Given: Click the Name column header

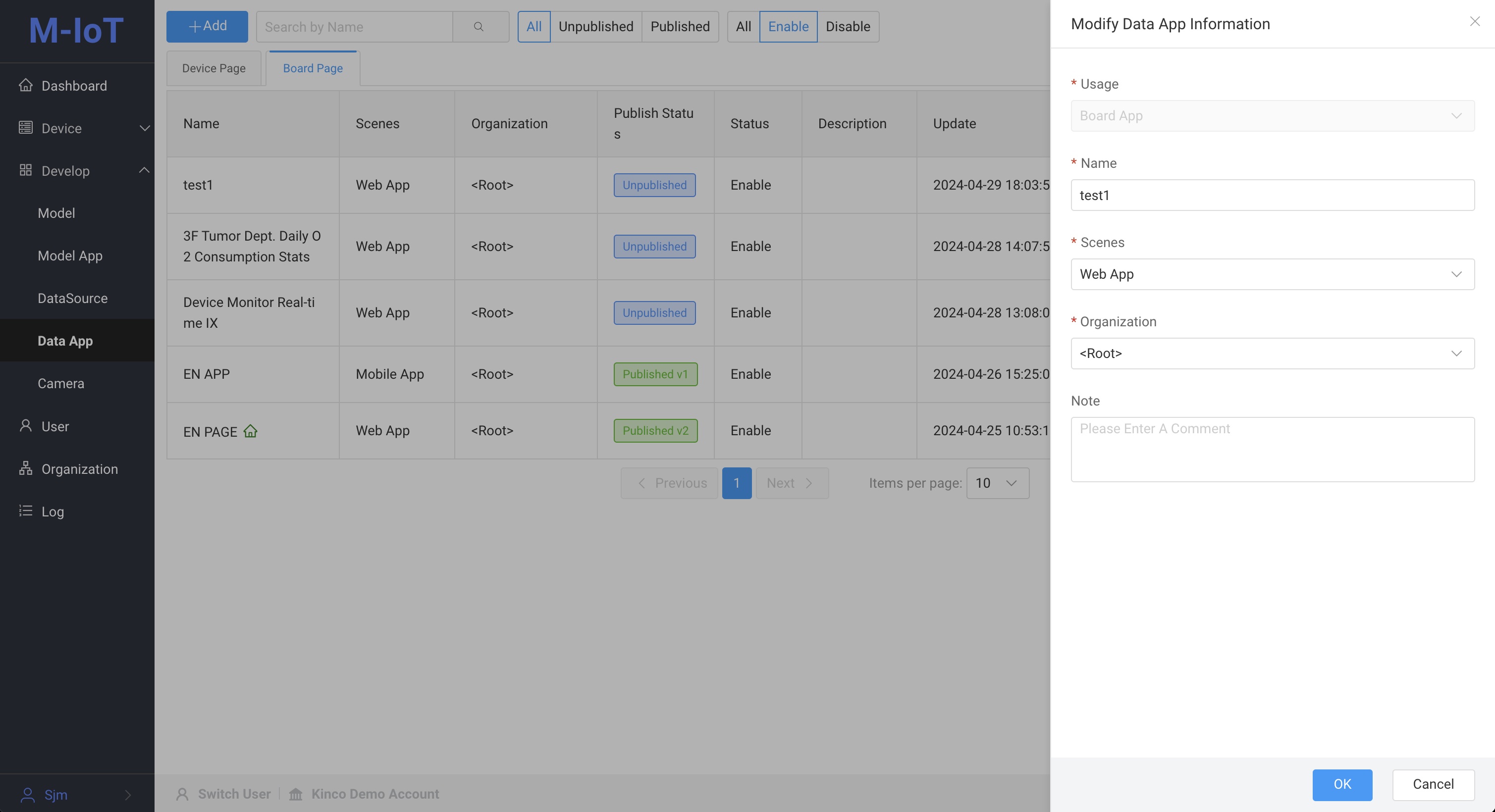Looking at the screenshot, I should tap(253, 124).
